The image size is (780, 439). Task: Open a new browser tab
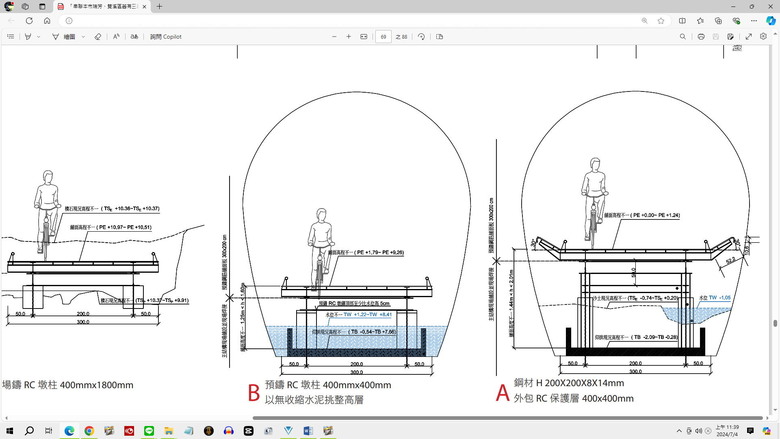point(159,6)
